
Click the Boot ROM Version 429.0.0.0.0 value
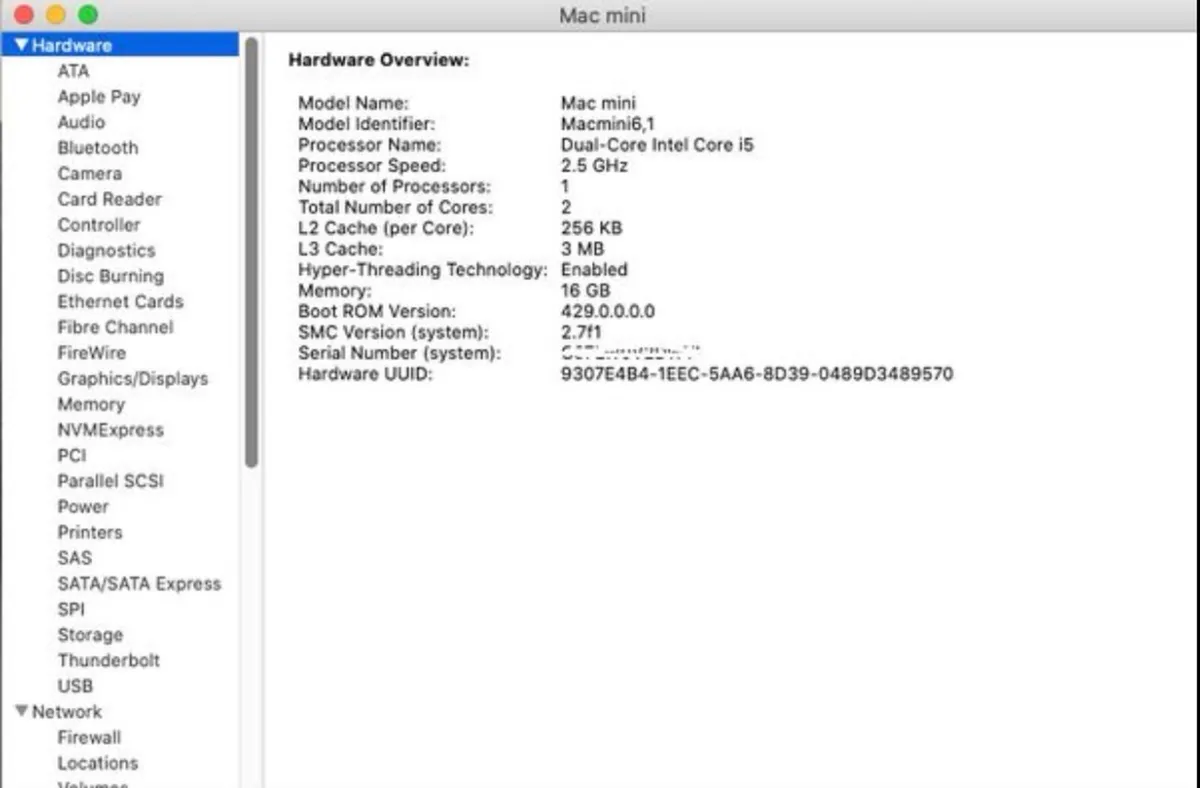[x=608, y=312]
